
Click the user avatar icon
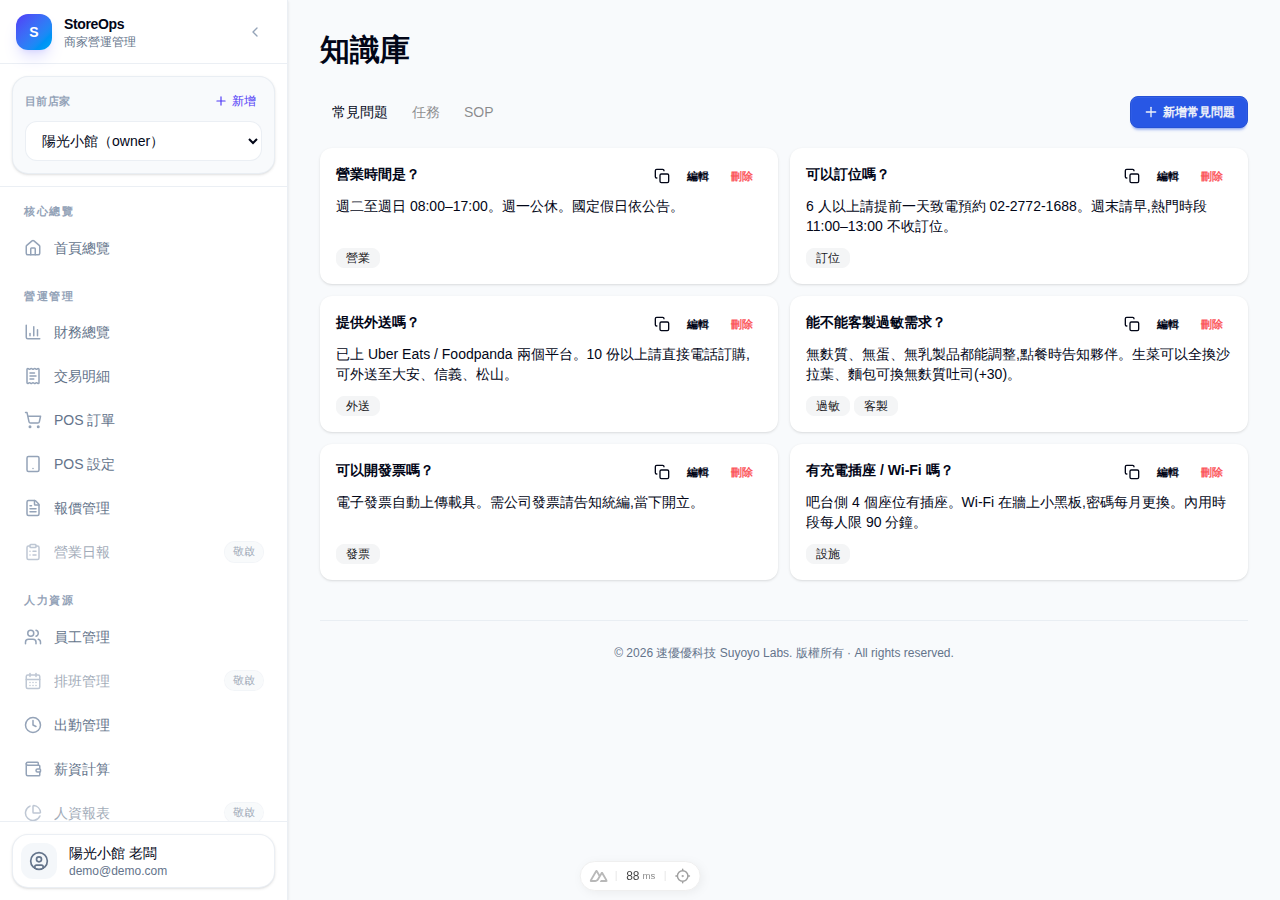tap(39, 861)
